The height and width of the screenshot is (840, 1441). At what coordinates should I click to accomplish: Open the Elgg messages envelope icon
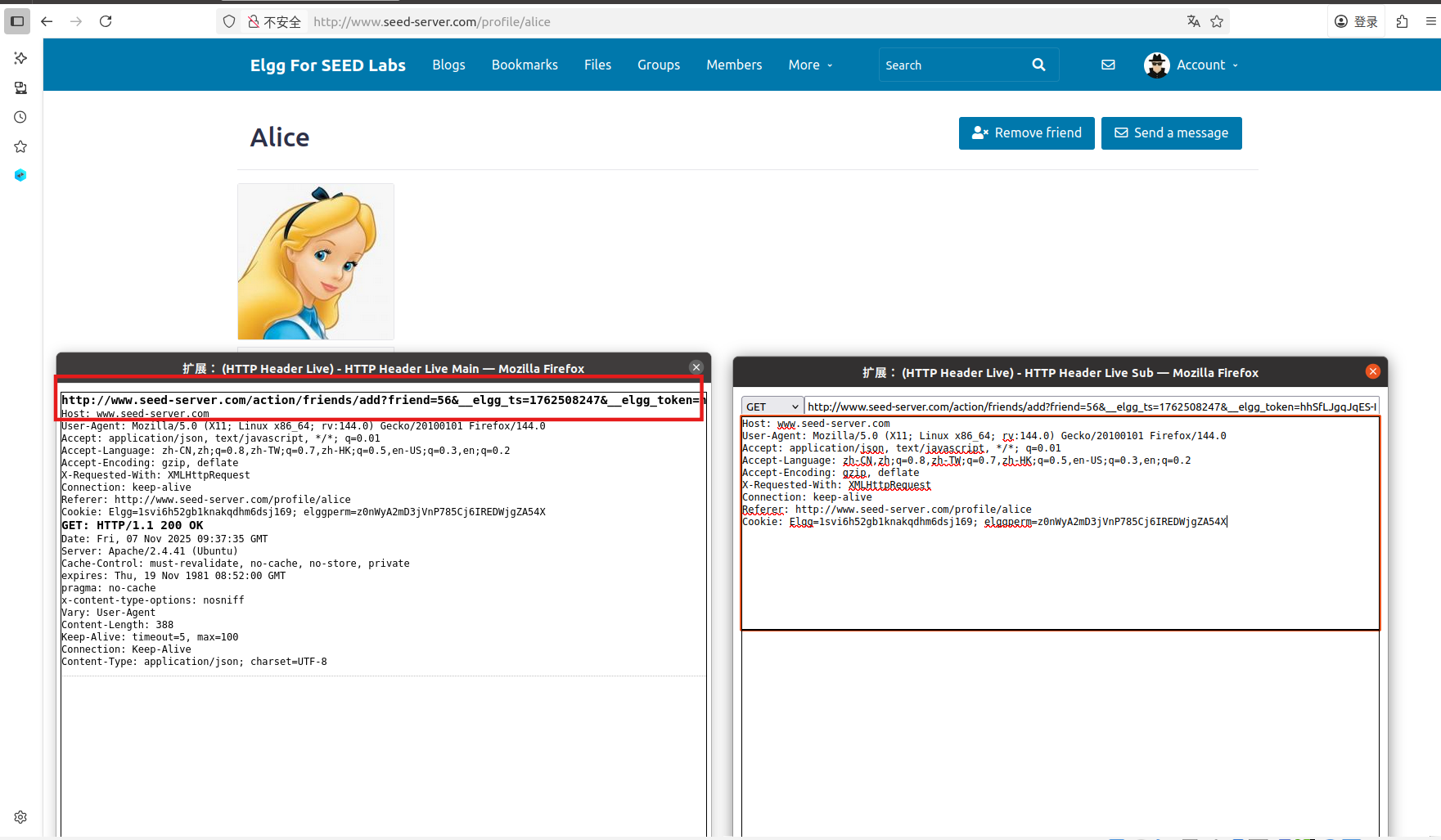tap(1108, 65)
